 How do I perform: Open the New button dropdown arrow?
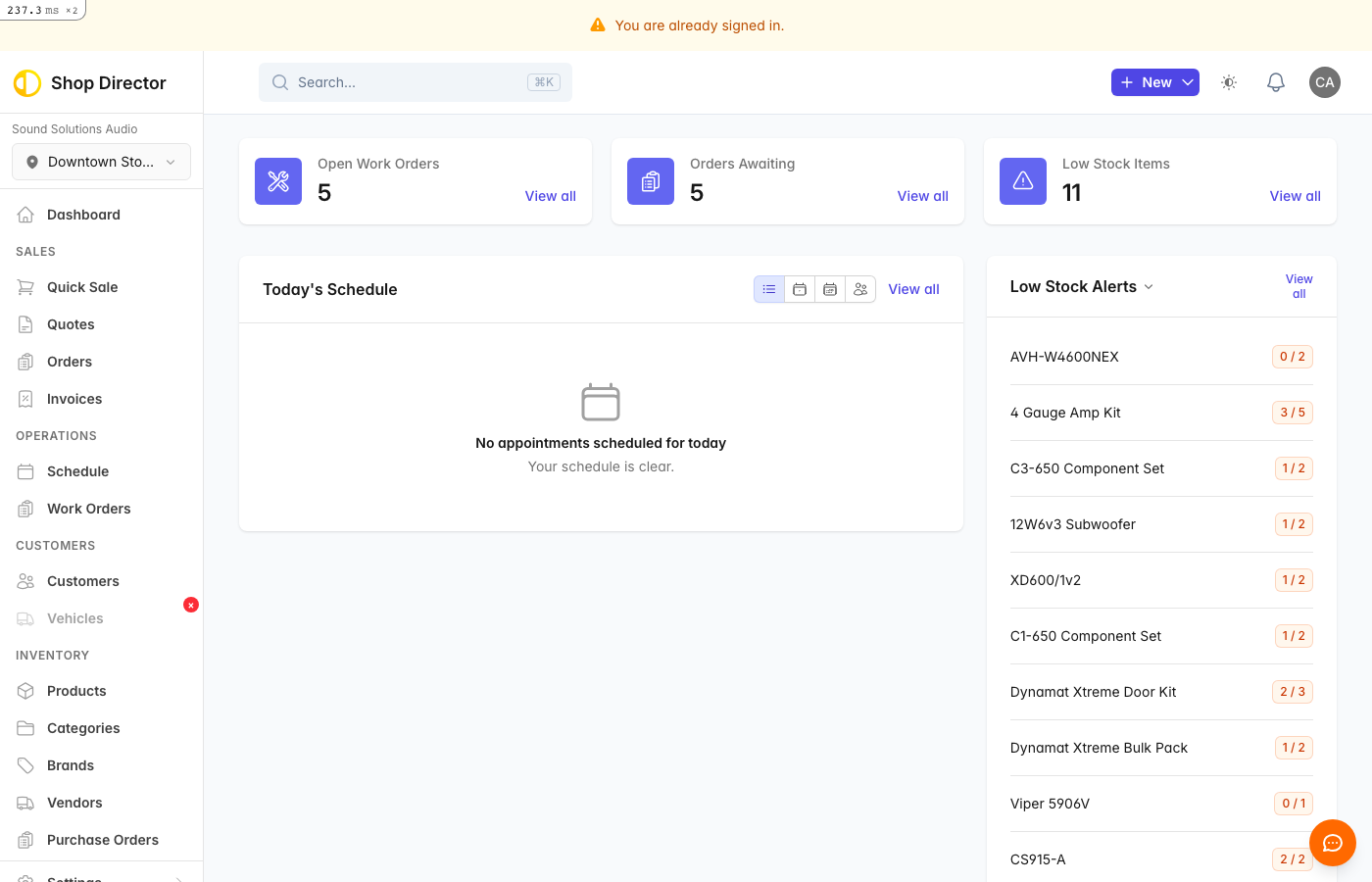pyautogui.click(x=1186, y=82)
